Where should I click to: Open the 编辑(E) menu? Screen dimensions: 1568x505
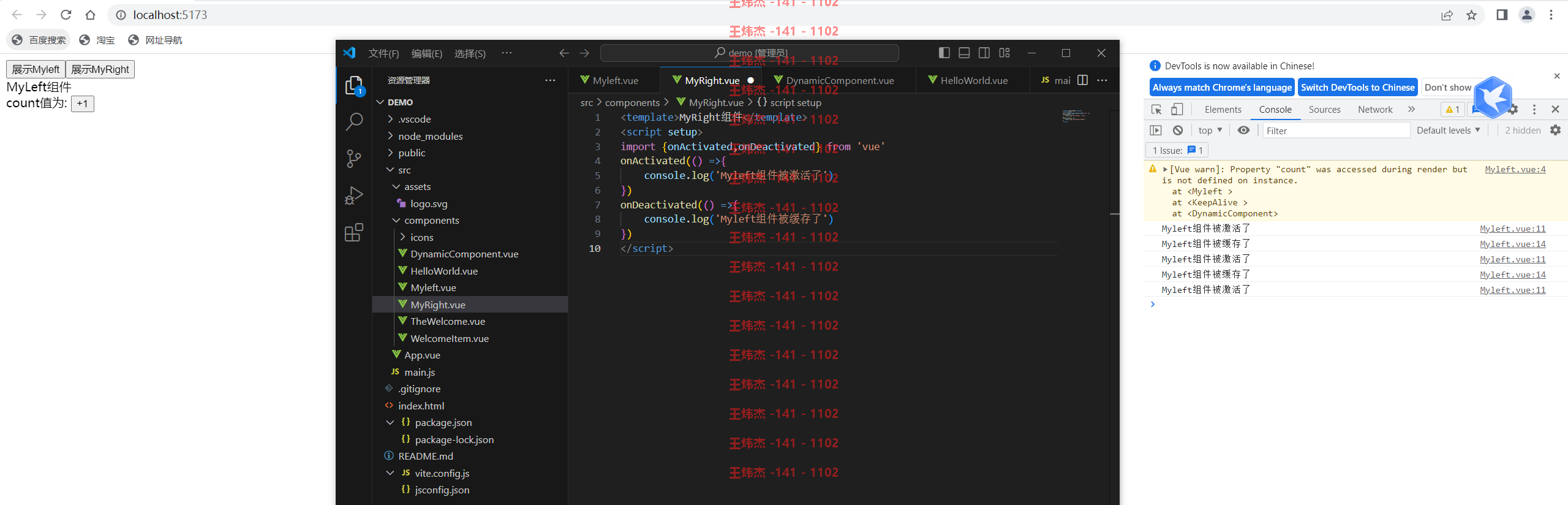[x=427, y=54]
